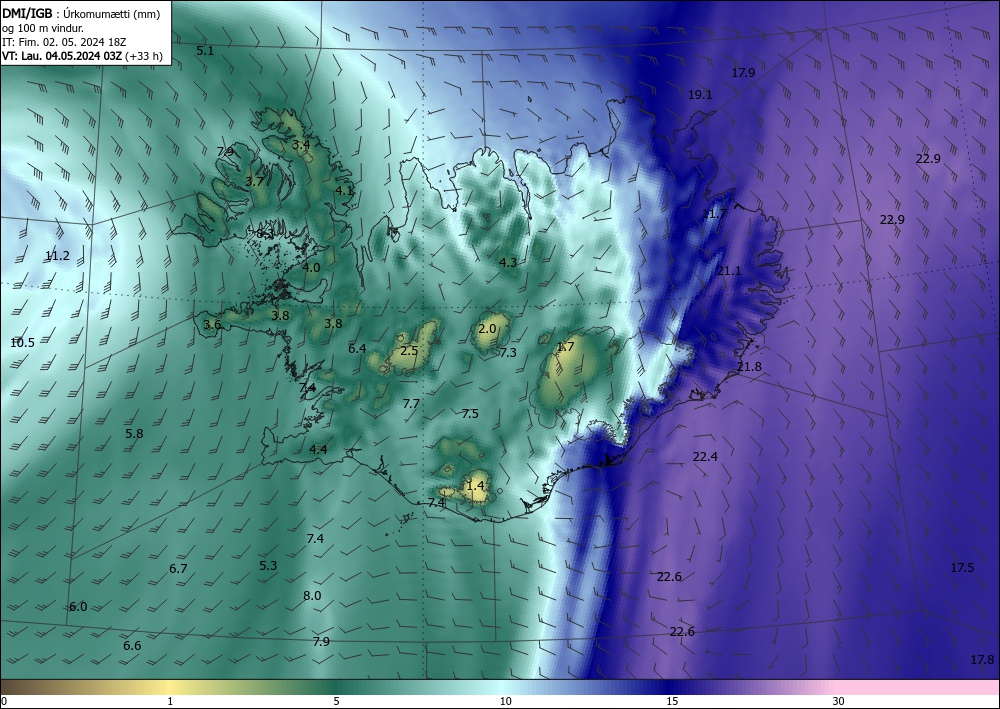
Task: Click the 1.7 value on Vatnajökull
Action: [566, 347]
